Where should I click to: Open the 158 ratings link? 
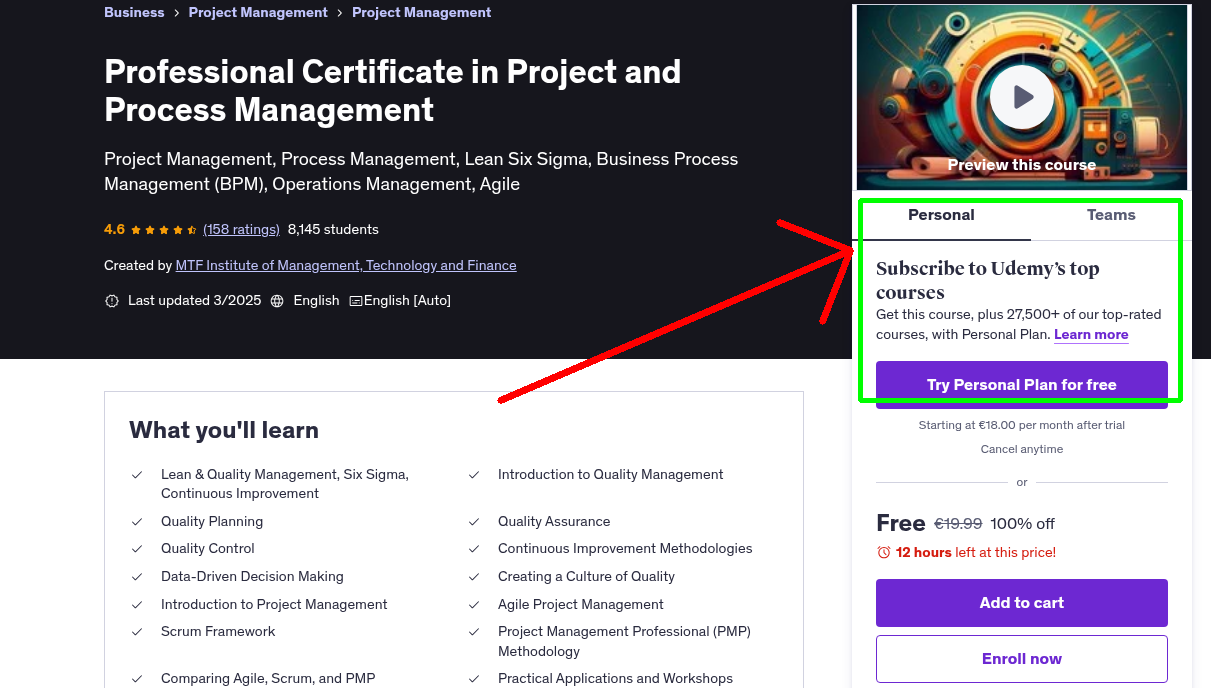point(241,229)
